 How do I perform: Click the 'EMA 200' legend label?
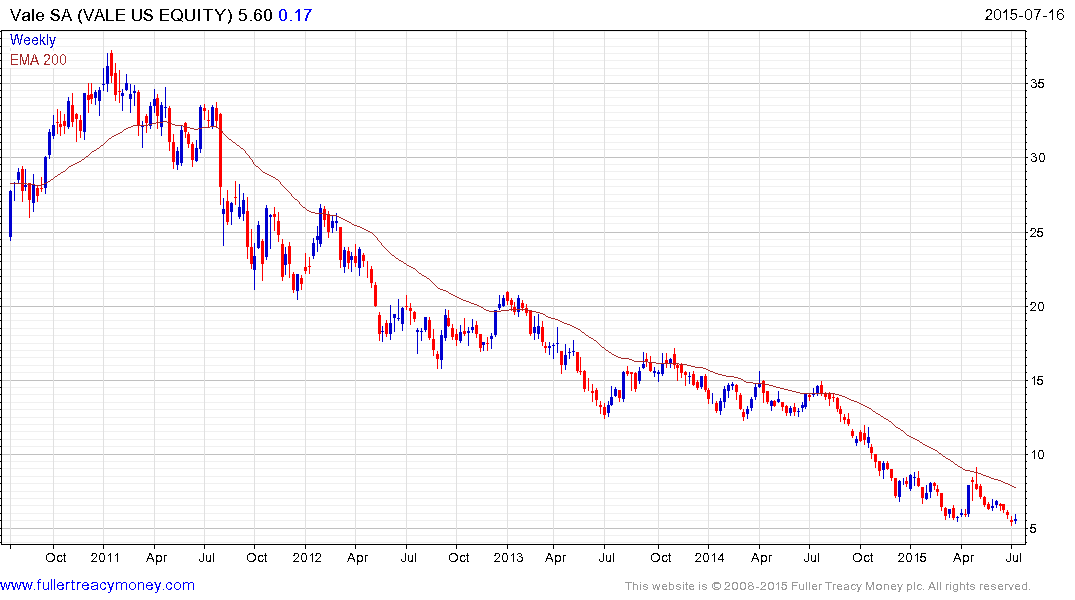tap(38, 60)
